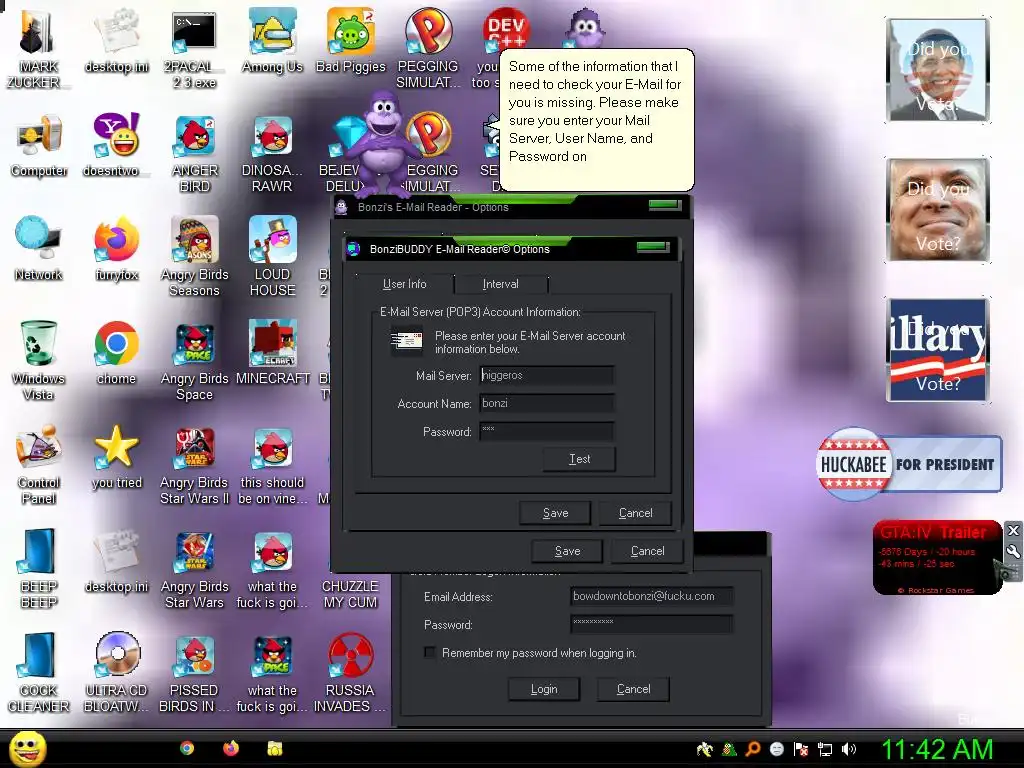Click the taskbar clock showing 11:42 AM
This screenshot has height=768, width=1024.
(937, 749)
